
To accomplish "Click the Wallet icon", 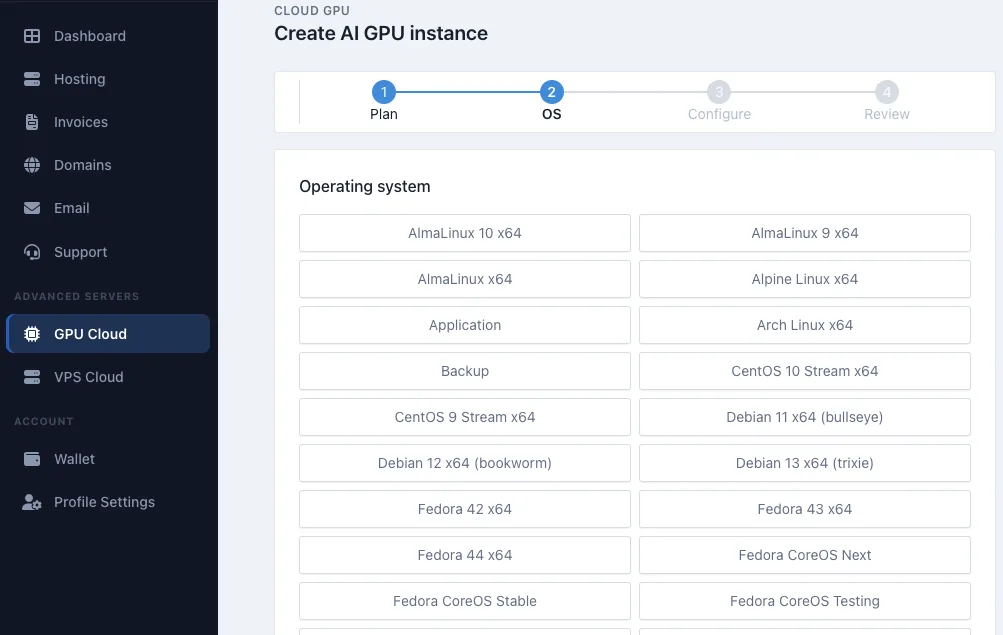I will 32,459.
